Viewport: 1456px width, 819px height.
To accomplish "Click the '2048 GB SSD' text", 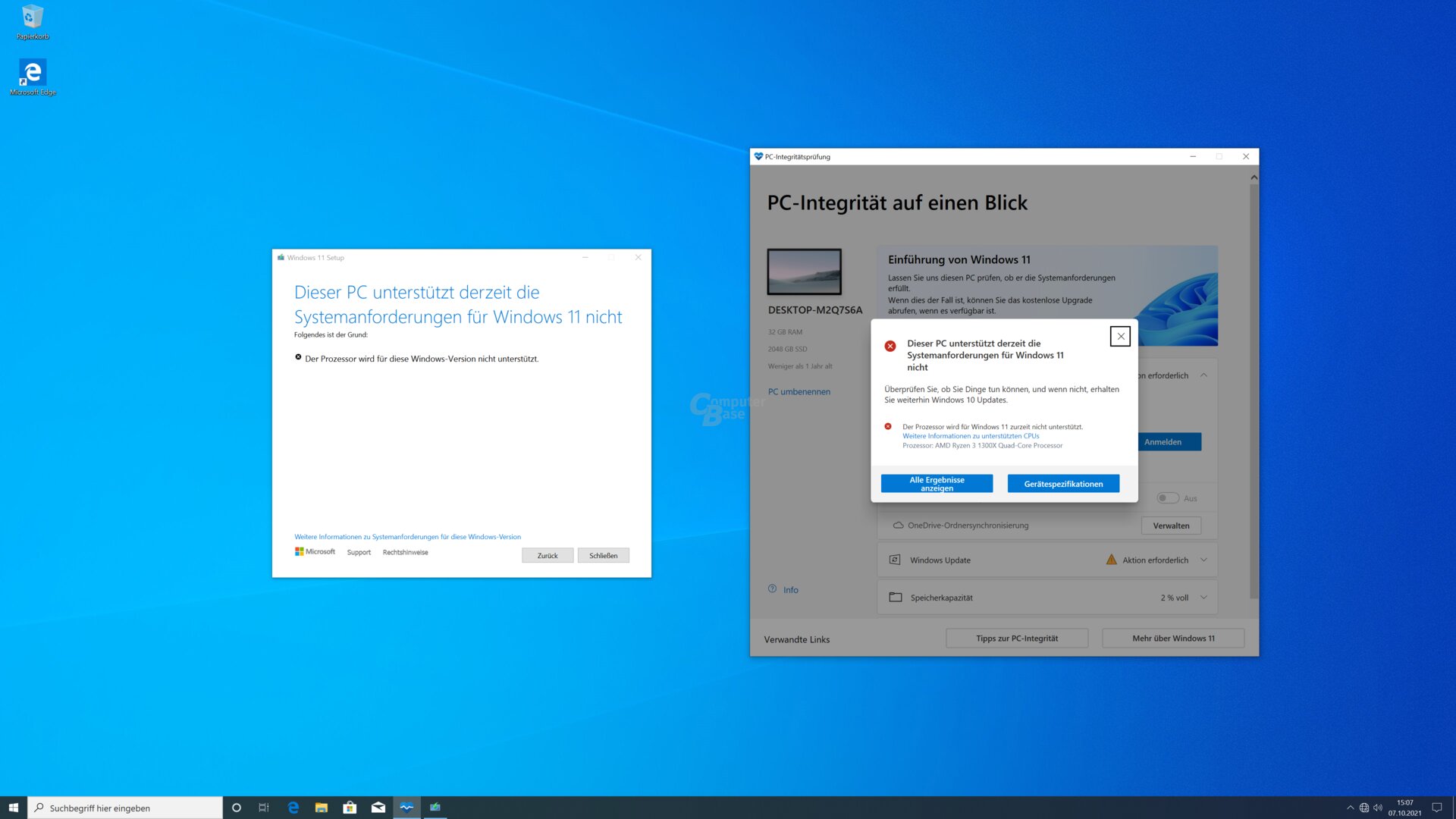I will pos(787,350).
